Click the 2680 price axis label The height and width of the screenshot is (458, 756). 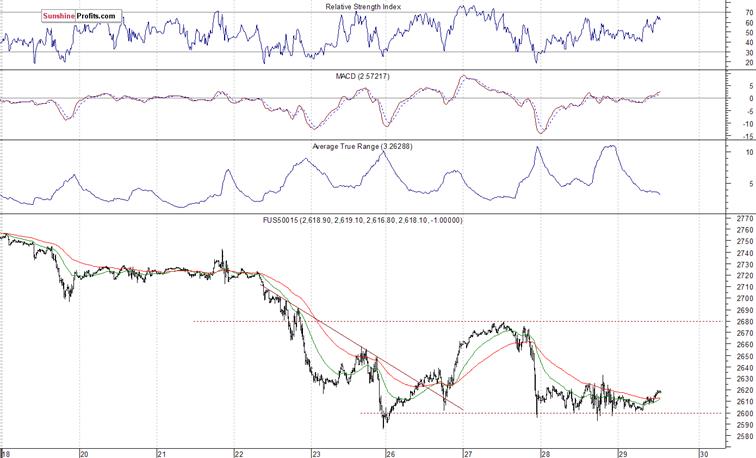(745, 322)
